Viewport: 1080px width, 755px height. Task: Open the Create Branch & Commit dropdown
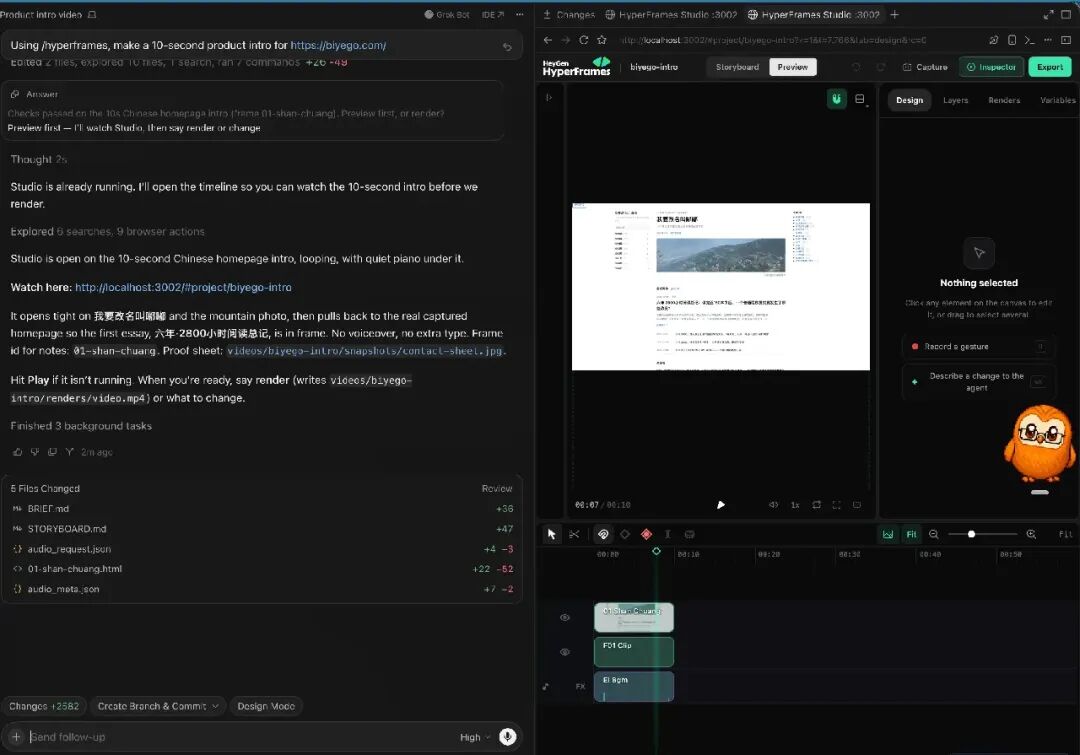(158, 706)
